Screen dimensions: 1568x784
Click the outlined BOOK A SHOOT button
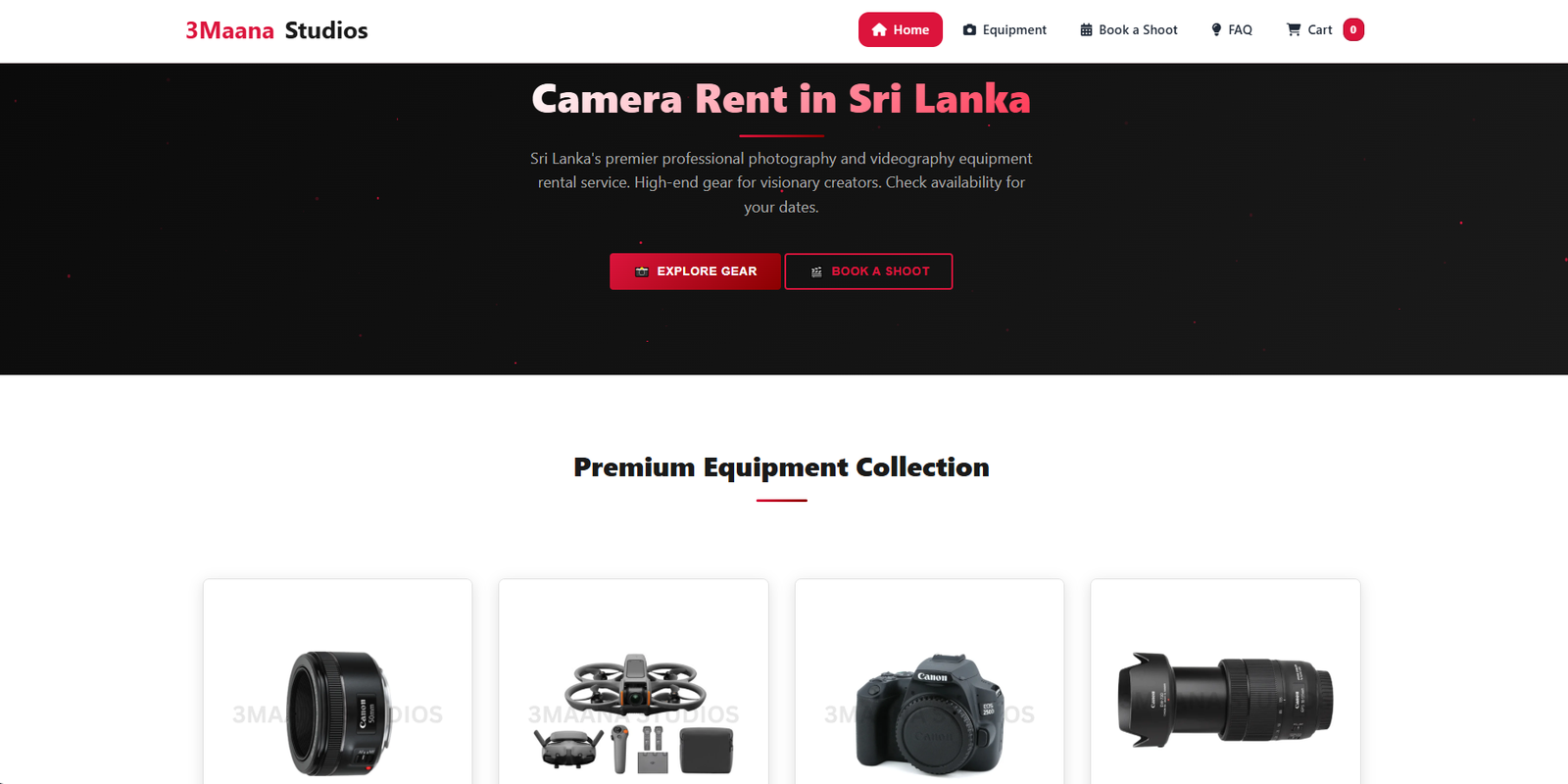[869, 271]
